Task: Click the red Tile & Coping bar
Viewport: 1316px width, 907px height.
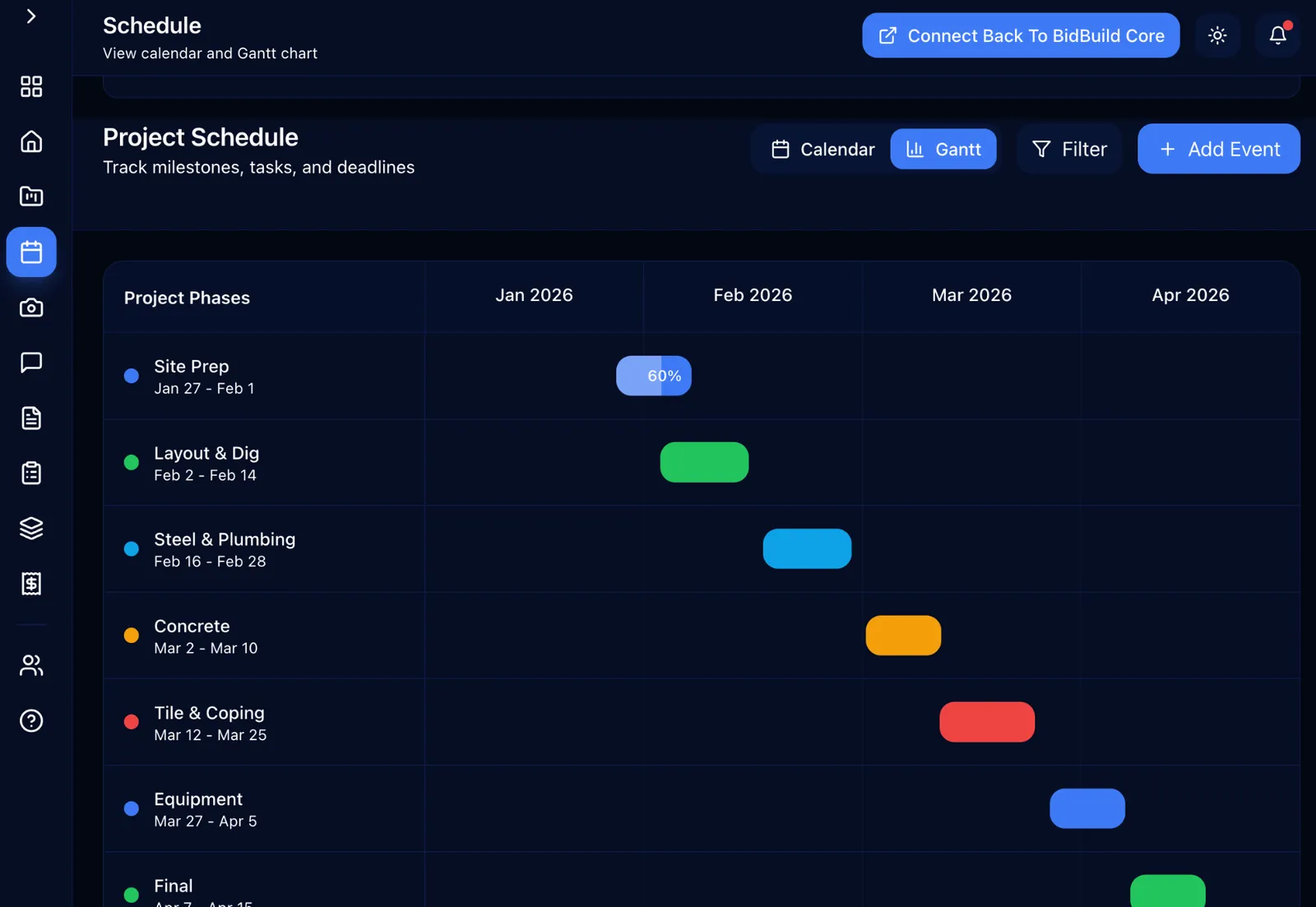Action: [x=987, y=722]
